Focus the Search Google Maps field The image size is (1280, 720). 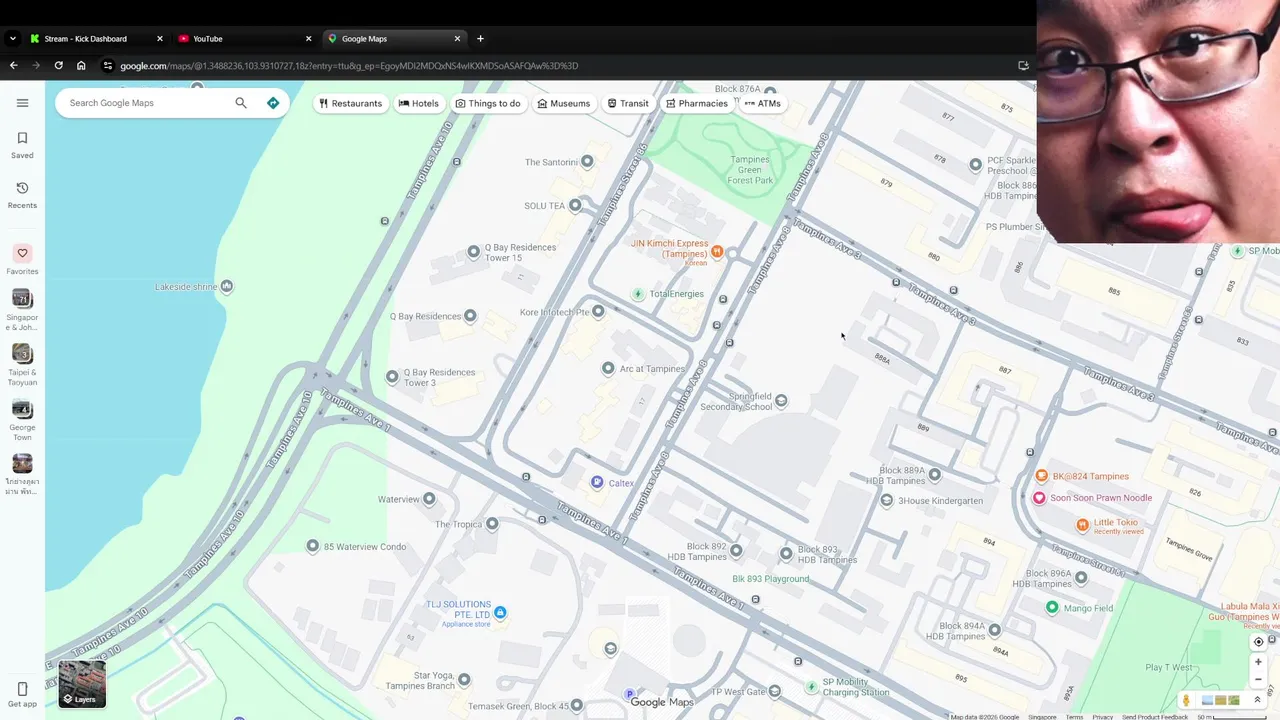(145, 103)
